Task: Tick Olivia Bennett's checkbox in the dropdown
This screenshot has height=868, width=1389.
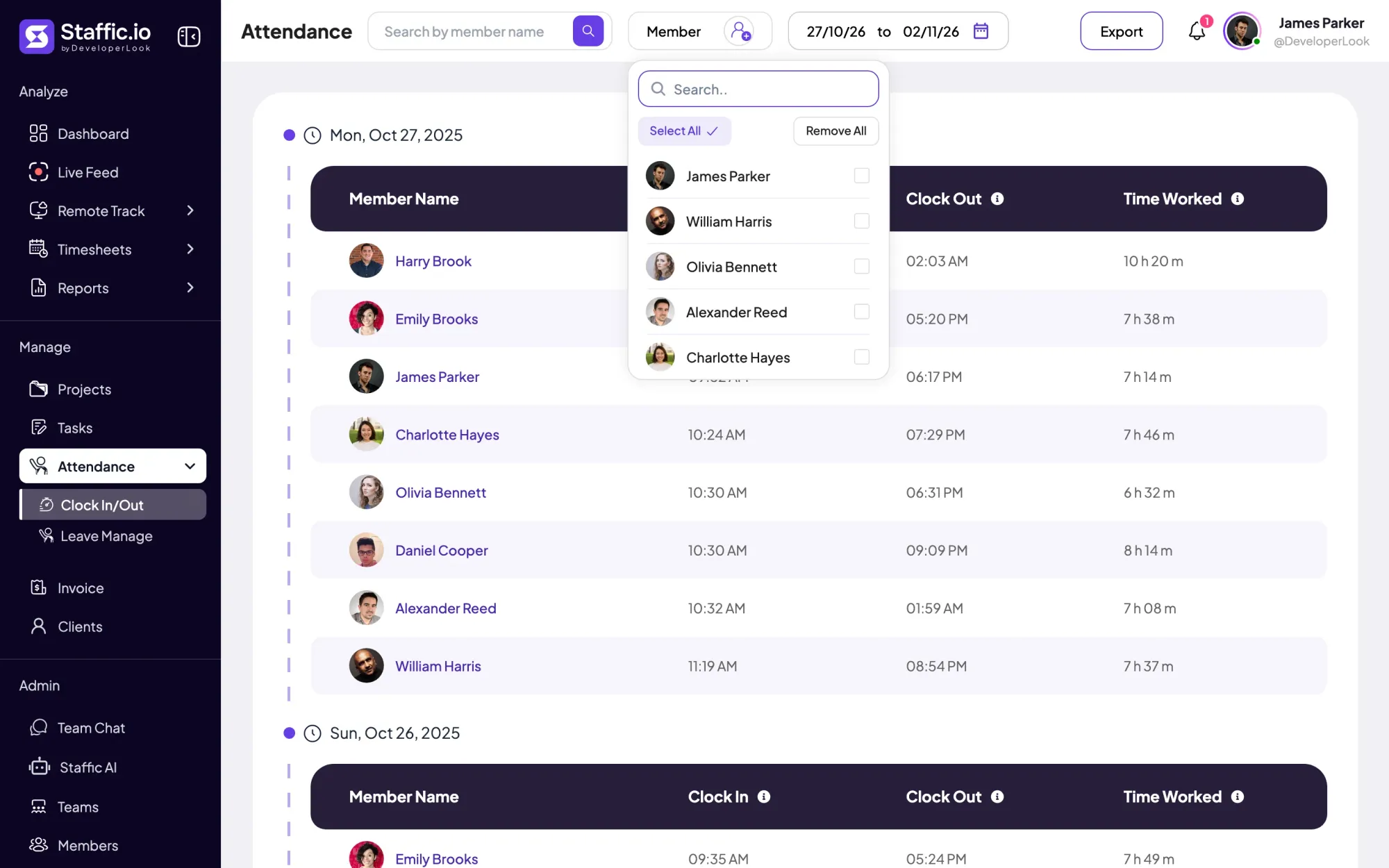Action: [x=861, y=266]
